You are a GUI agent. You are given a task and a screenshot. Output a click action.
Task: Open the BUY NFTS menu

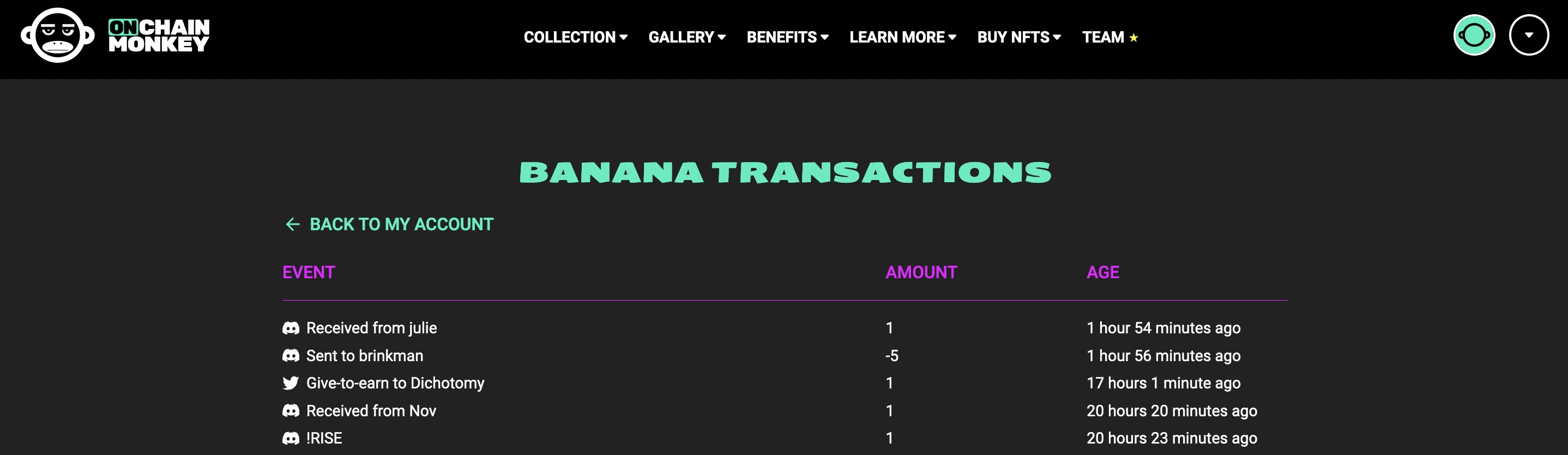tap(1019, 37)
